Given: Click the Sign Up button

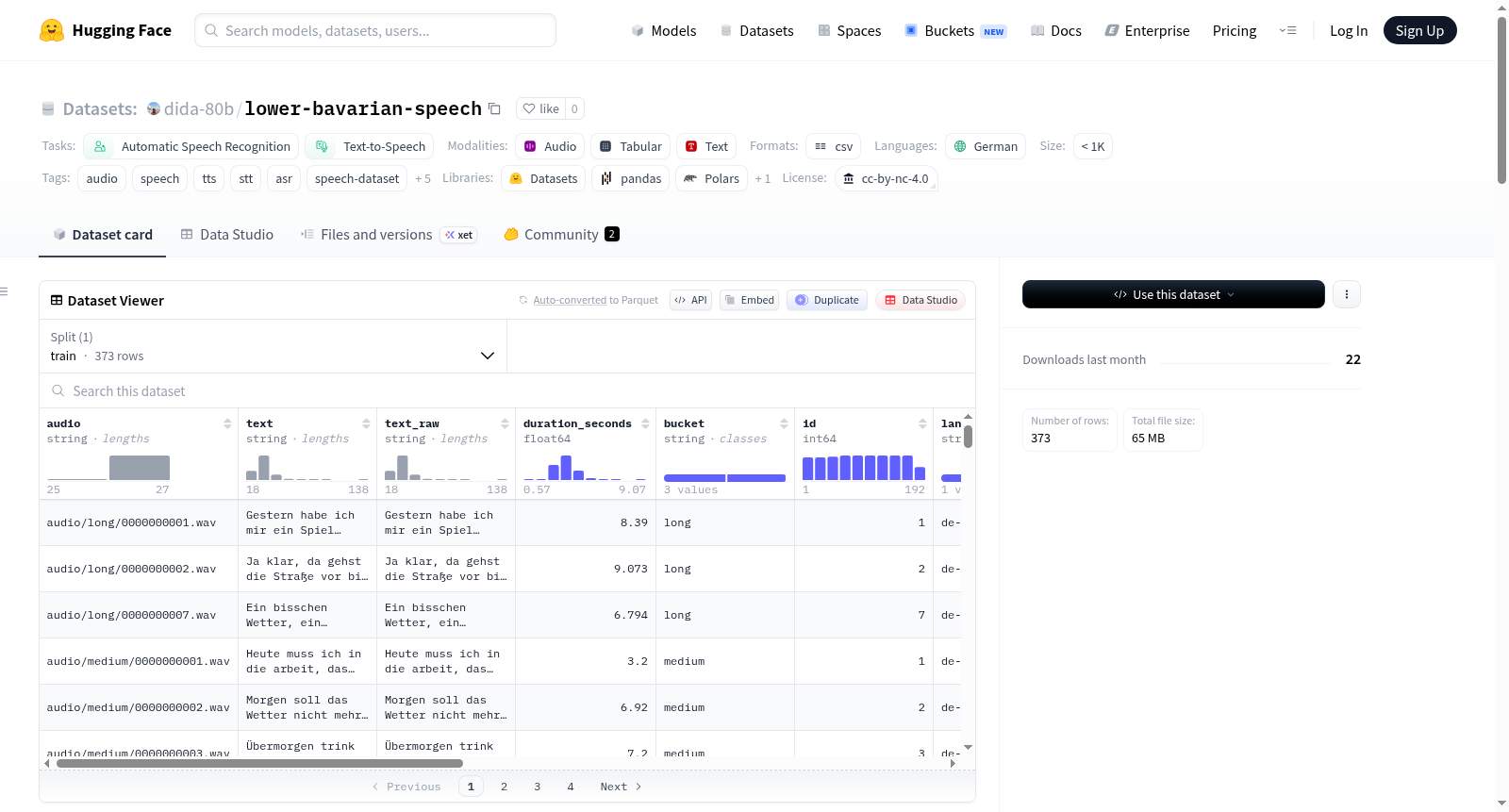Looking at the screenshot, I should click(1419, 30).
